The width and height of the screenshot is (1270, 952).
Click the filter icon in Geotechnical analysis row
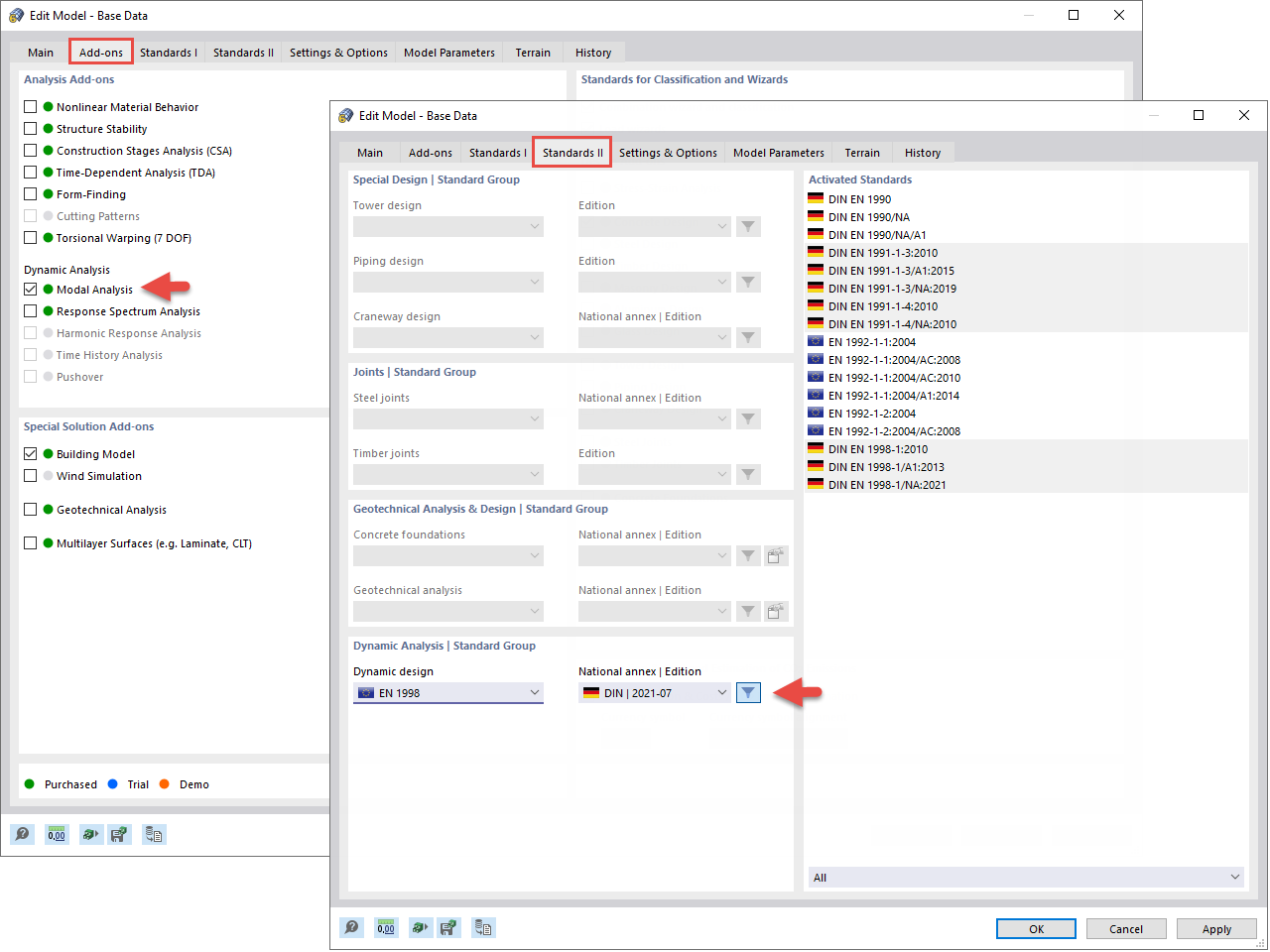[748, 612]
